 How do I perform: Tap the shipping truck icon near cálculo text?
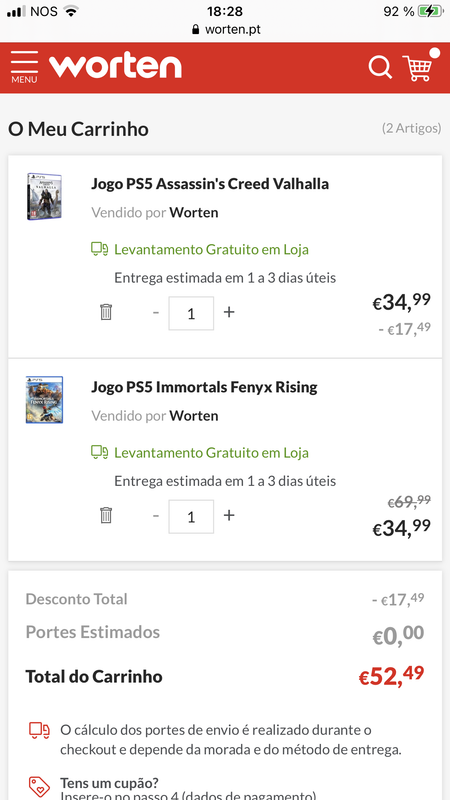pos(39,731)
